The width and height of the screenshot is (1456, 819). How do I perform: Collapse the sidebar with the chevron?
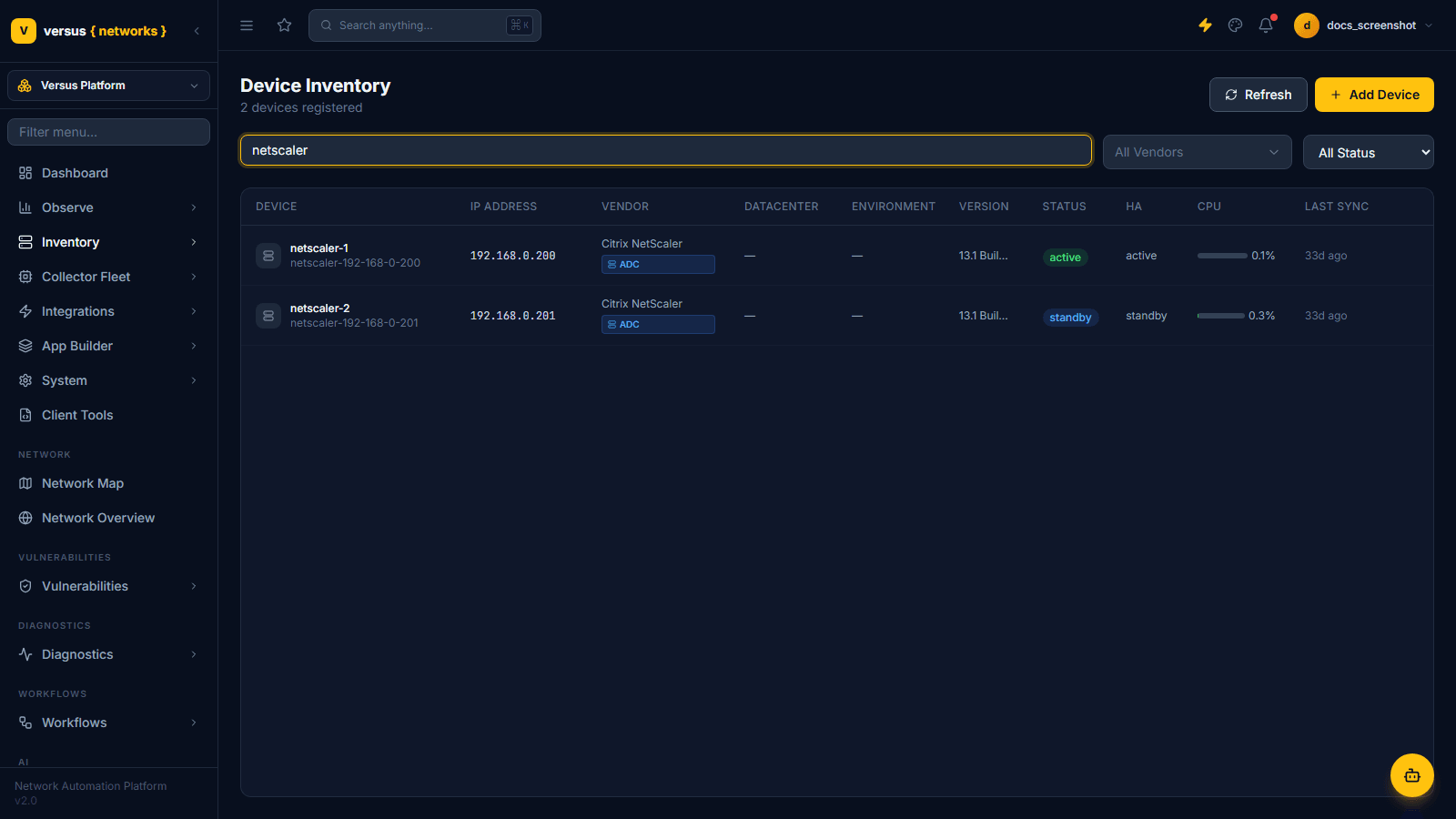197,31
